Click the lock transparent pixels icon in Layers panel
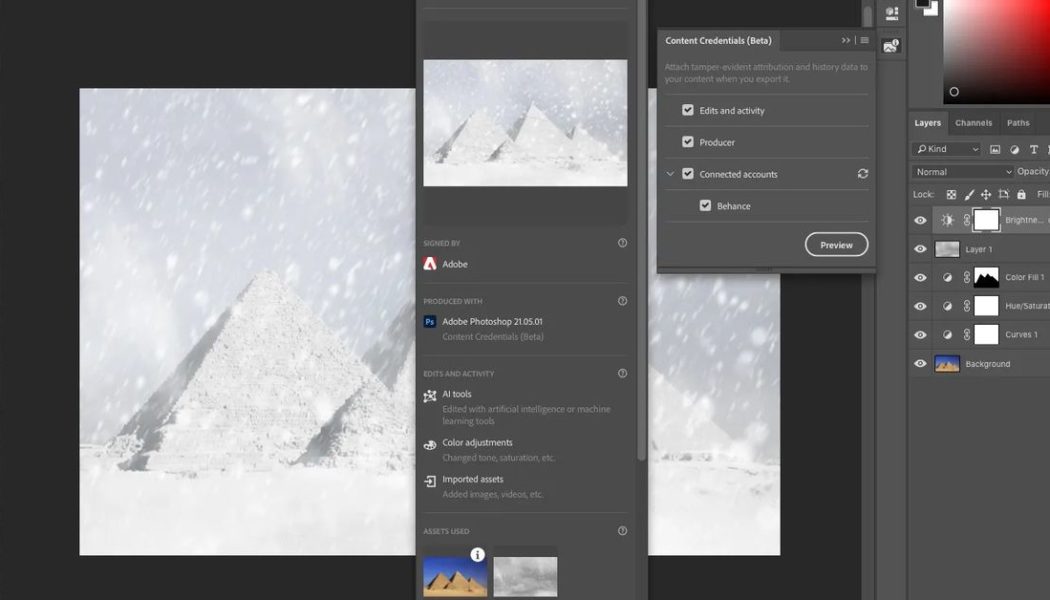Viewport: 1050px width, 600px height. tap(951, 194)
